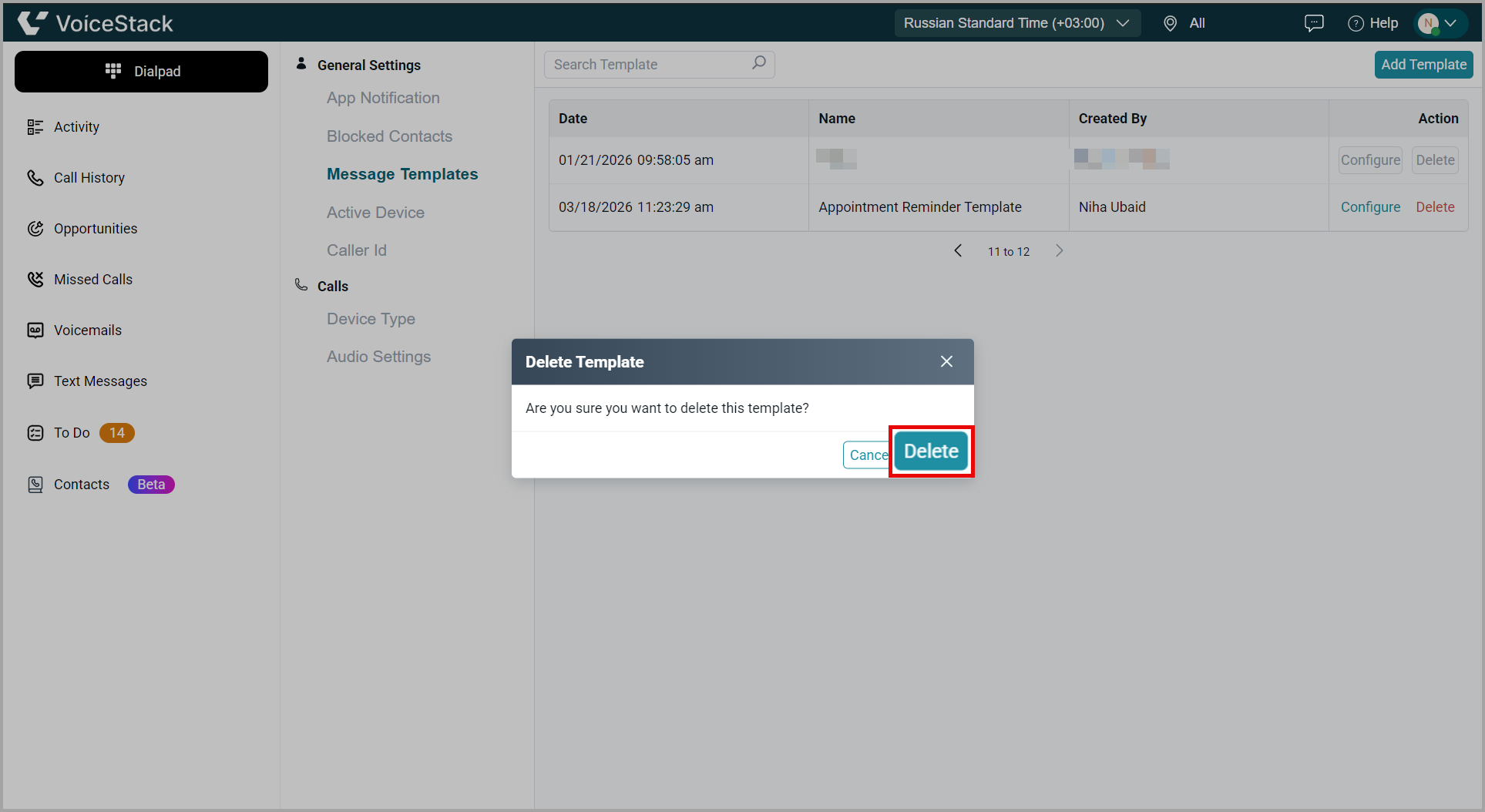Open the Contacts section

click(x=82, y=485)
